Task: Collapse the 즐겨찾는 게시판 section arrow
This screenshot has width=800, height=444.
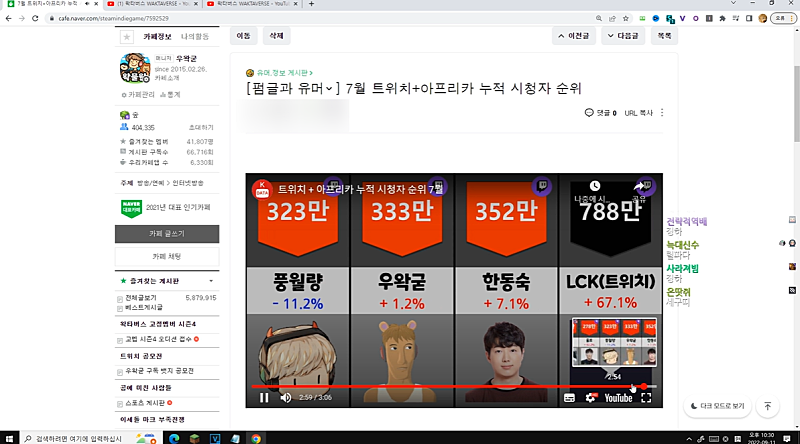Action: (211, 281)
